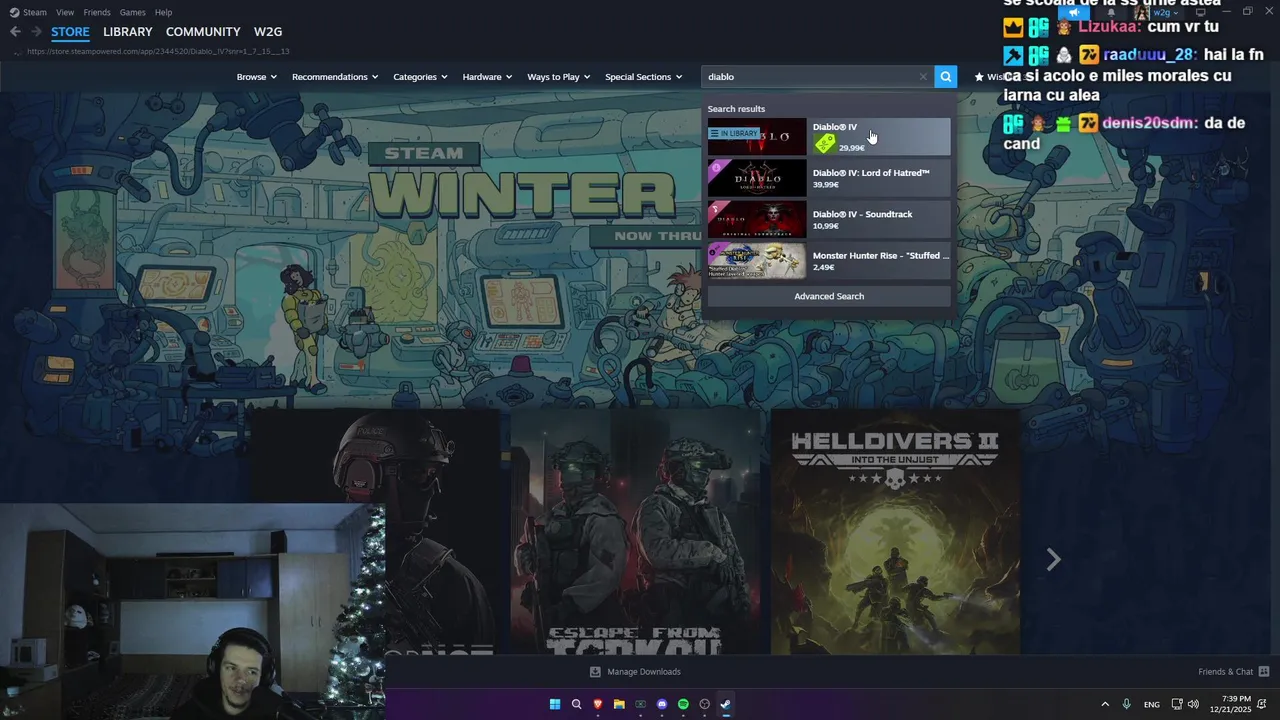Open the Help menu
Viewport: 1280px width, 720px height.
164,12
